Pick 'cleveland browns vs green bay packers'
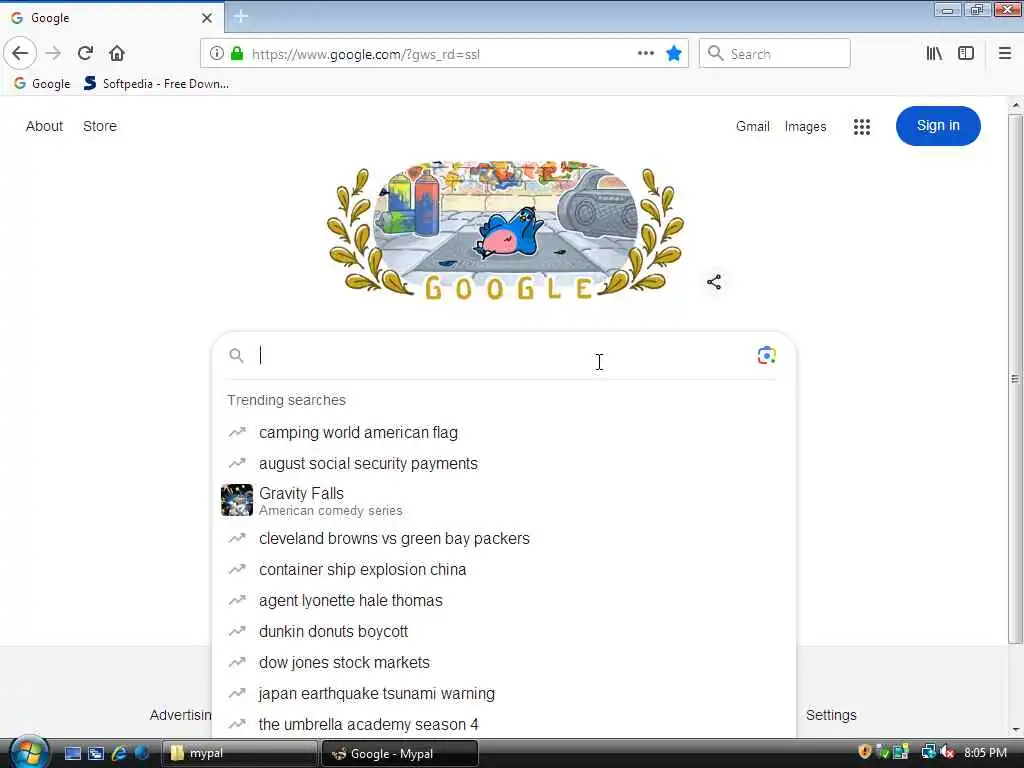 point(504,539)
